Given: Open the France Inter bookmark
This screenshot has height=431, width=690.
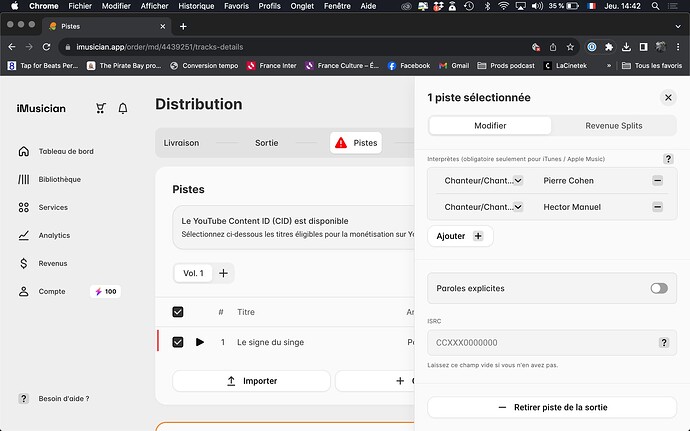Looking at the screenshot, I should (272, 66).
